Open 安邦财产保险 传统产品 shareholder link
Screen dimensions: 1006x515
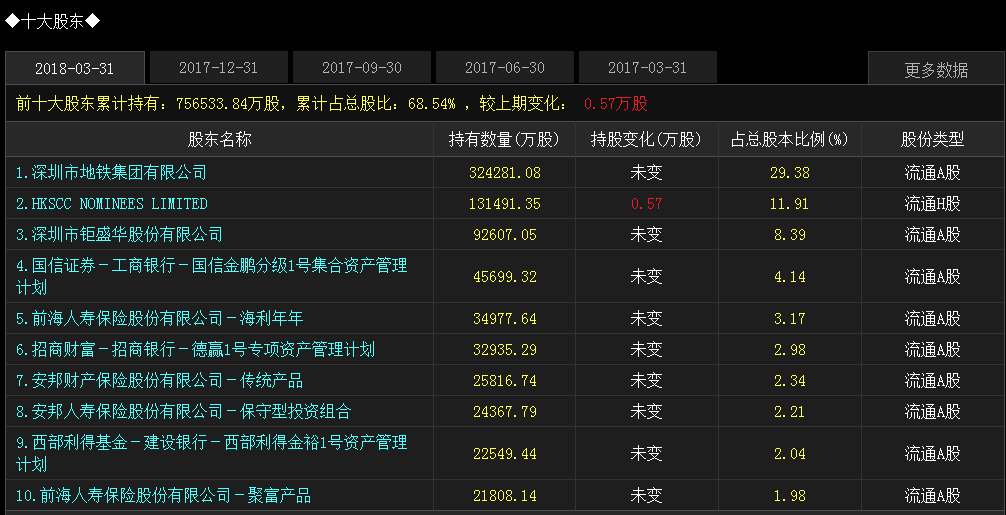tap(159, 380)
